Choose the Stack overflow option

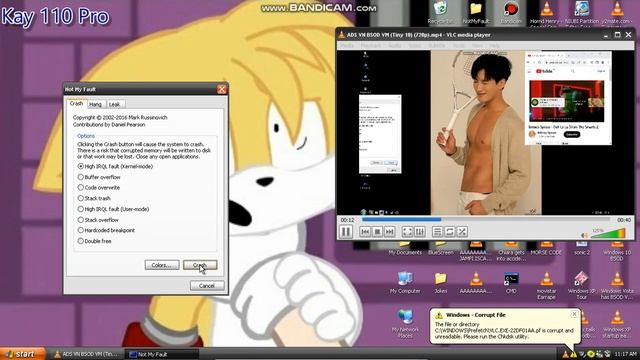click(x=80, y=220)
